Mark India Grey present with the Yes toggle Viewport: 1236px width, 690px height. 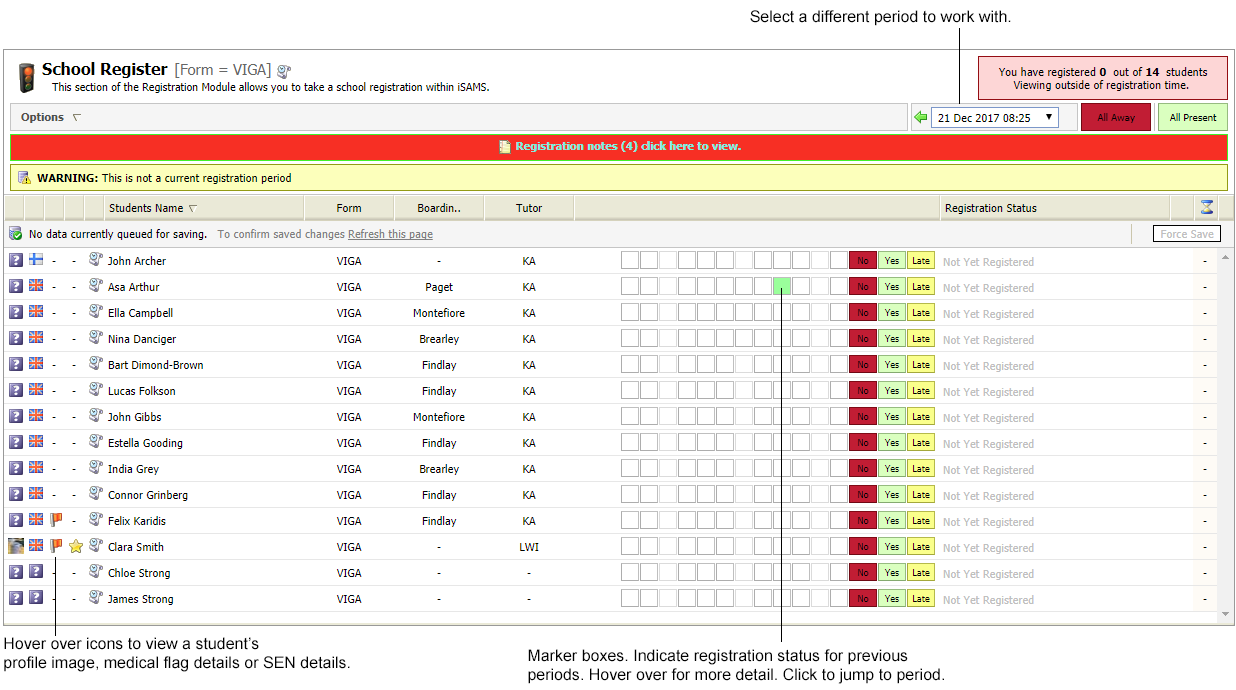pyautogui.click(x=891, y=468)
